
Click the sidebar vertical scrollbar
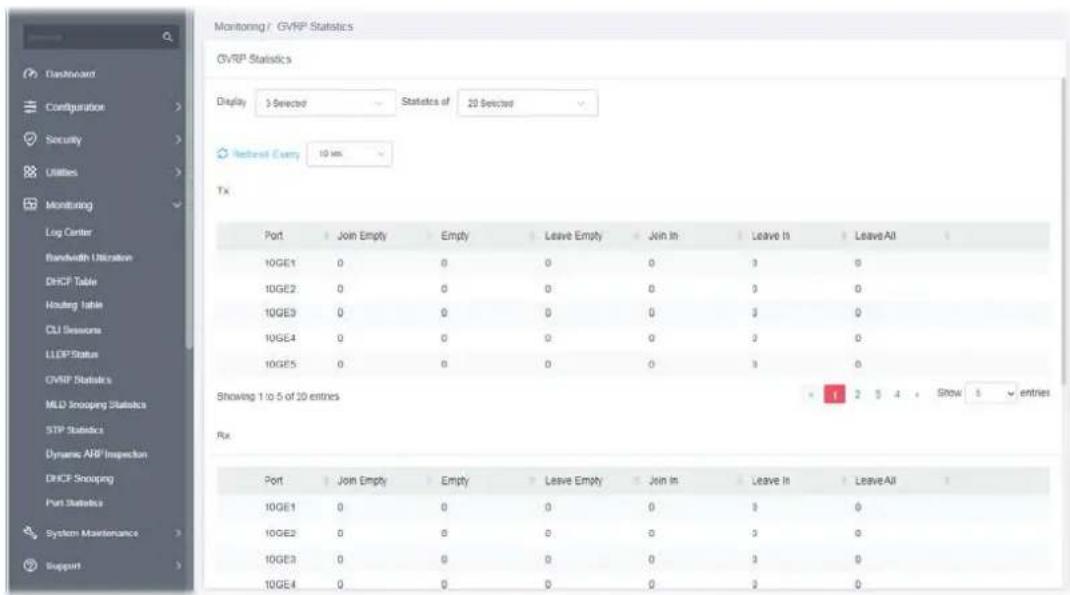[189, 181]
